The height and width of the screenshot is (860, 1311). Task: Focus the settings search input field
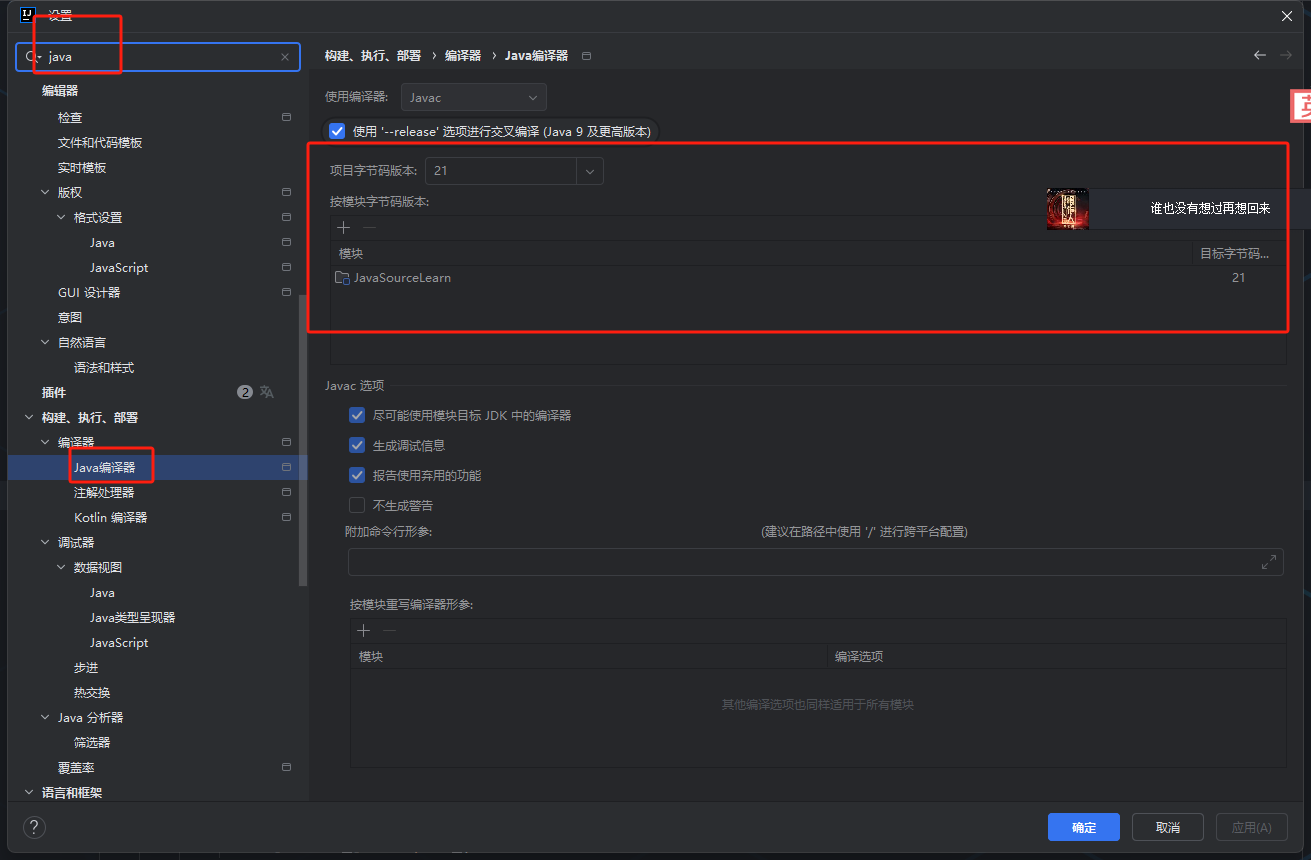(x=158, y=57)
